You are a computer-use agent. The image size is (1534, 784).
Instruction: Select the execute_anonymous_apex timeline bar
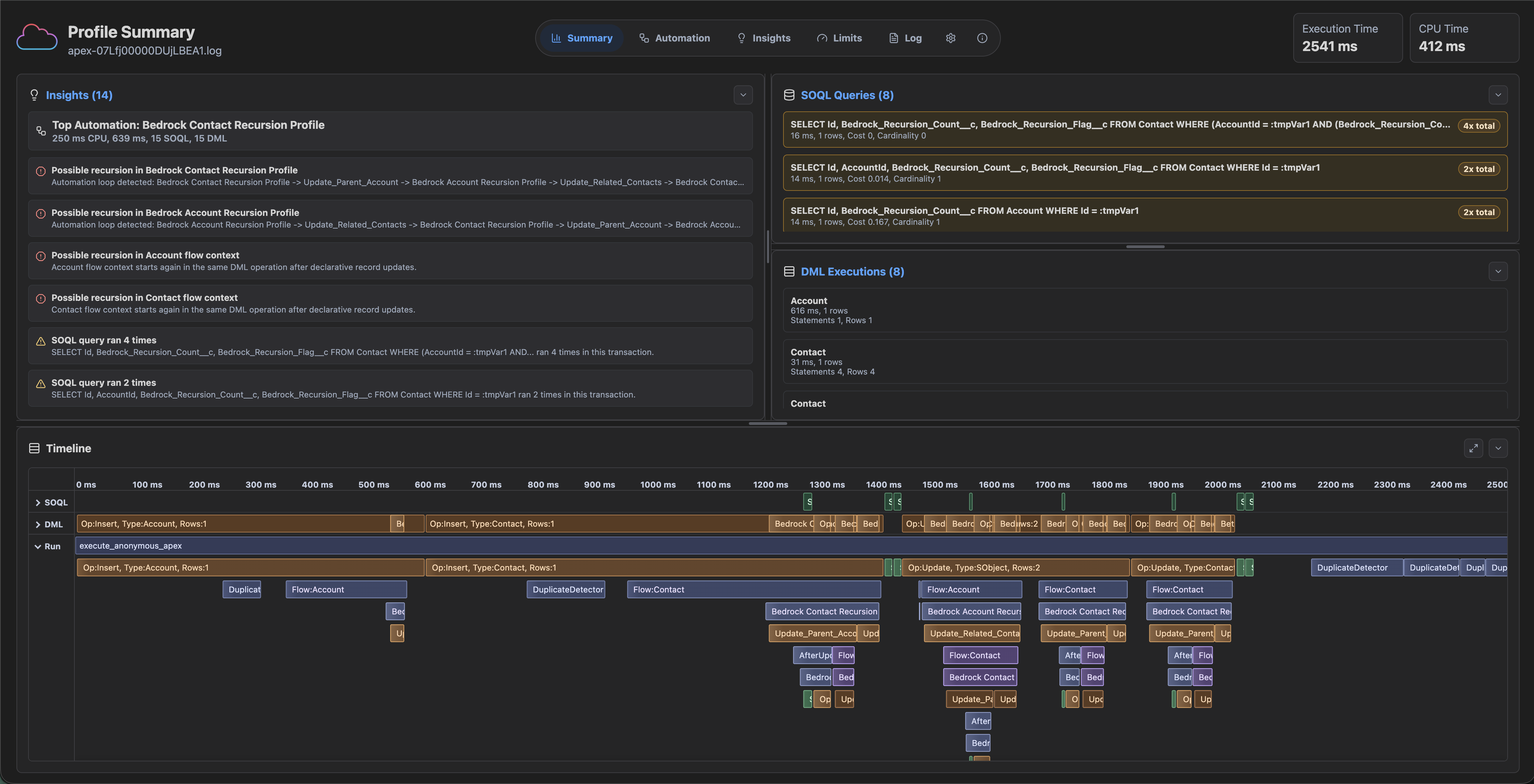[x=791, y=546]
